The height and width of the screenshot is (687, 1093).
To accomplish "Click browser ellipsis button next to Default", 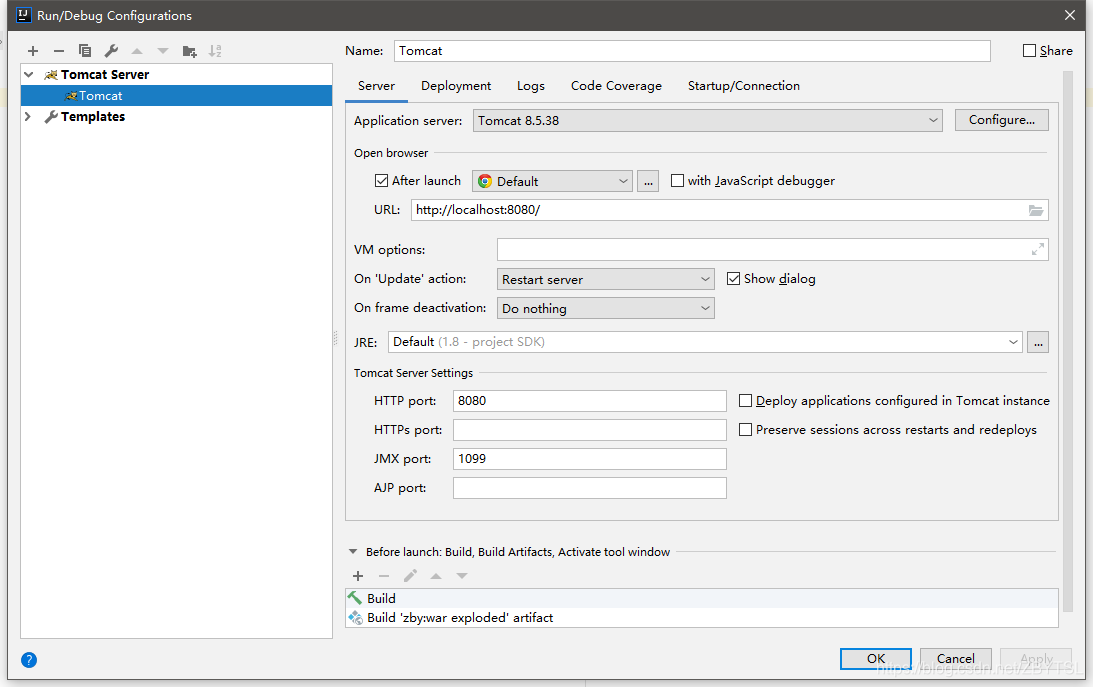I will pyautogui.click(x=648, y=181).
